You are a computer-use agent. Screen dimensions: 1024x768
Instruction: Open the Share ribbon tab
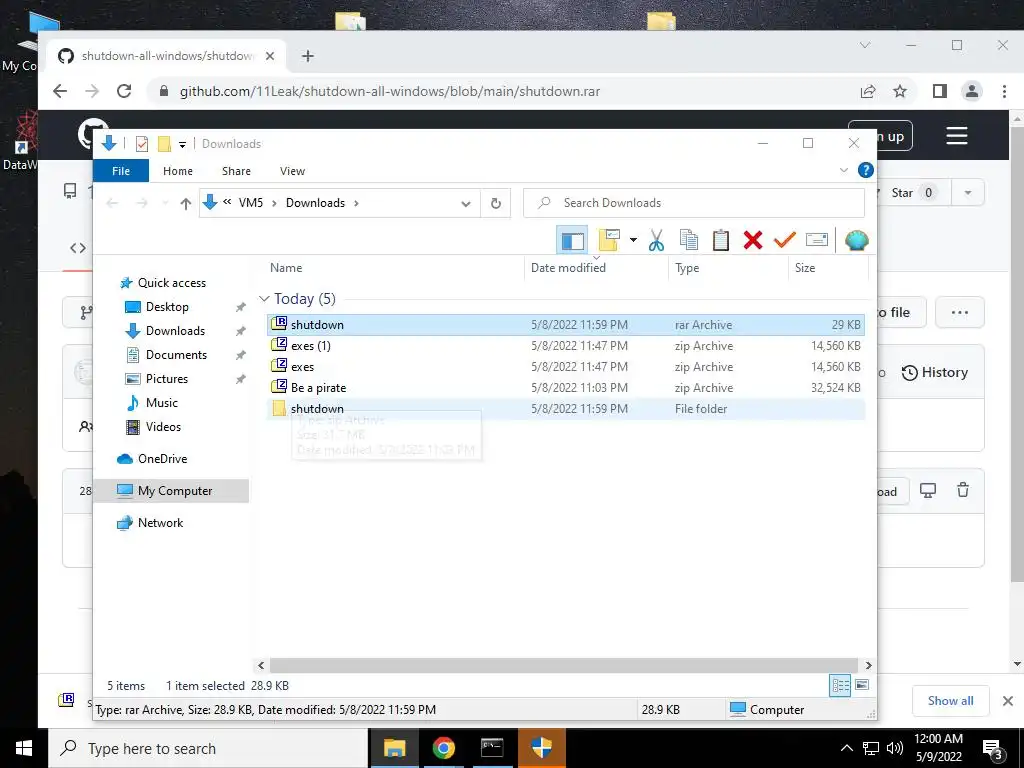click(x=236, y=171)
